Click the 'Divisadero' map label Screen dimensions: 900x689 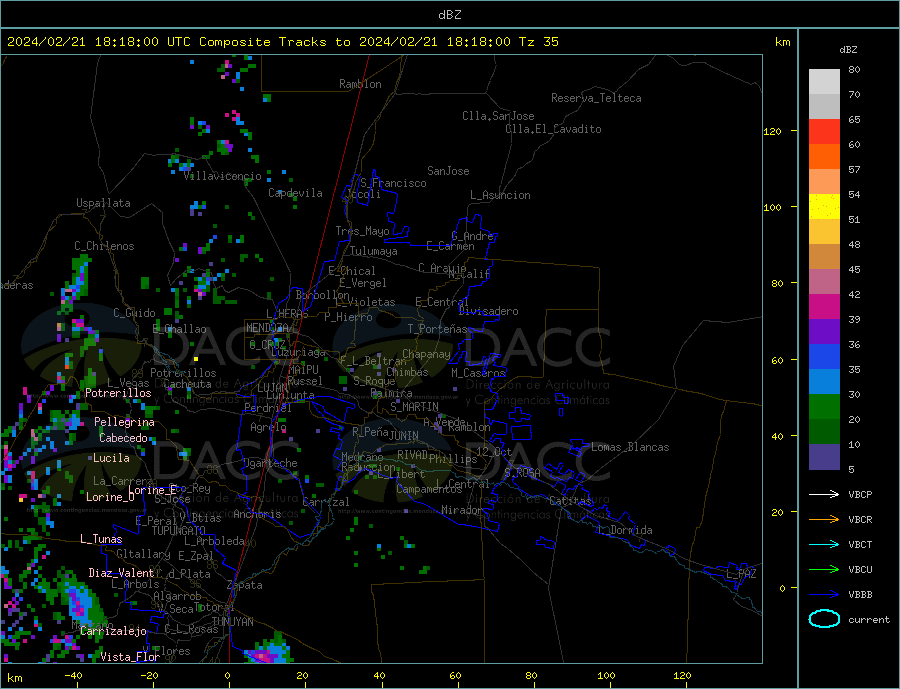pos(488,311)
